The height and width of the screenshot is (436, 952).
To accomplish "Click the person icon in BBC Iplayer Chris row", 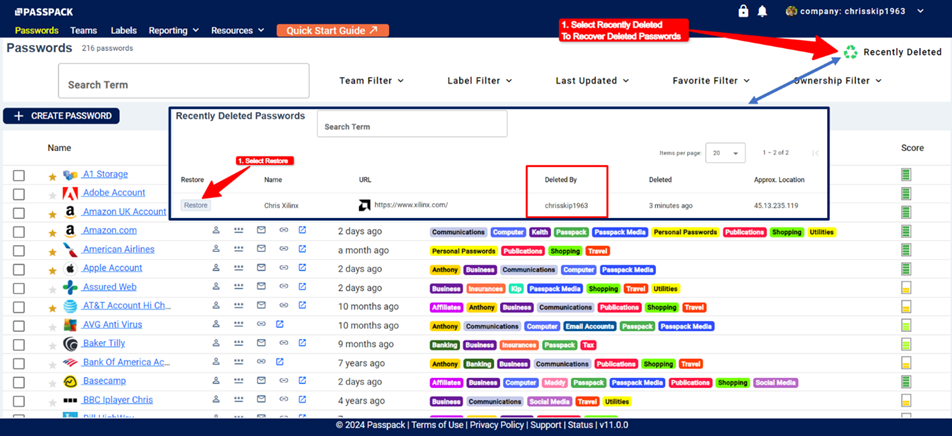I will click(216, 400).
